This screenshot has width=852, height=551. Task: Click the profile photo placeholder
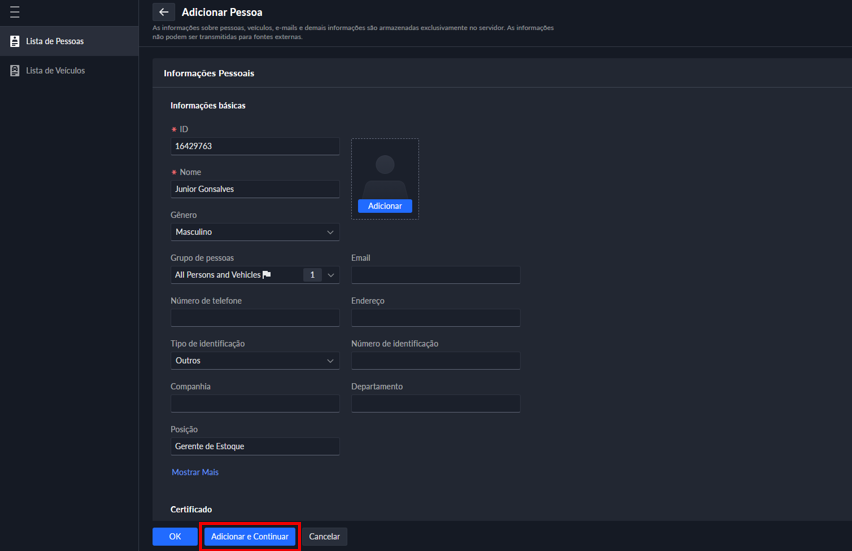385,169
